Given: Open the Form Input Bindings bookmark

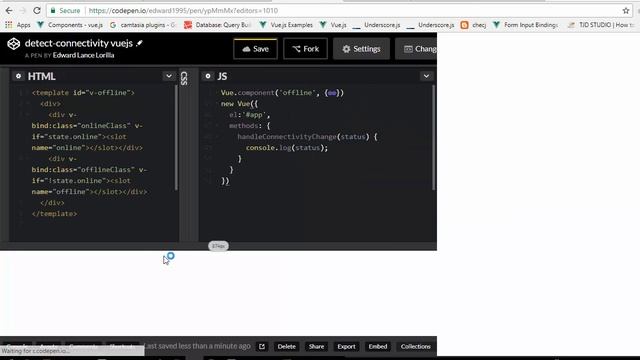Looking at the screenshot, I should pyautogui.click(x=526, y=25).
